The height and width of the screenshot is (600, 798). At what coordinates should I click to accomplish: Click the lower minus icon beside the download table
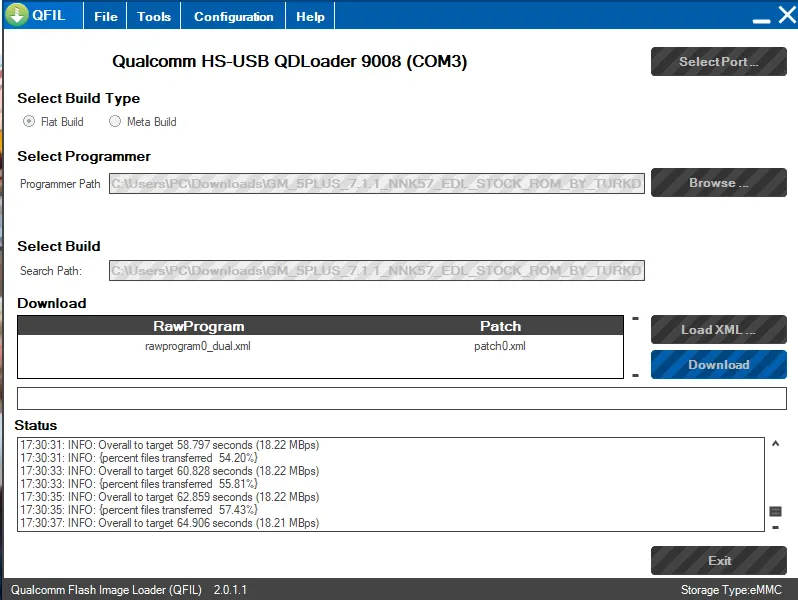635,376
